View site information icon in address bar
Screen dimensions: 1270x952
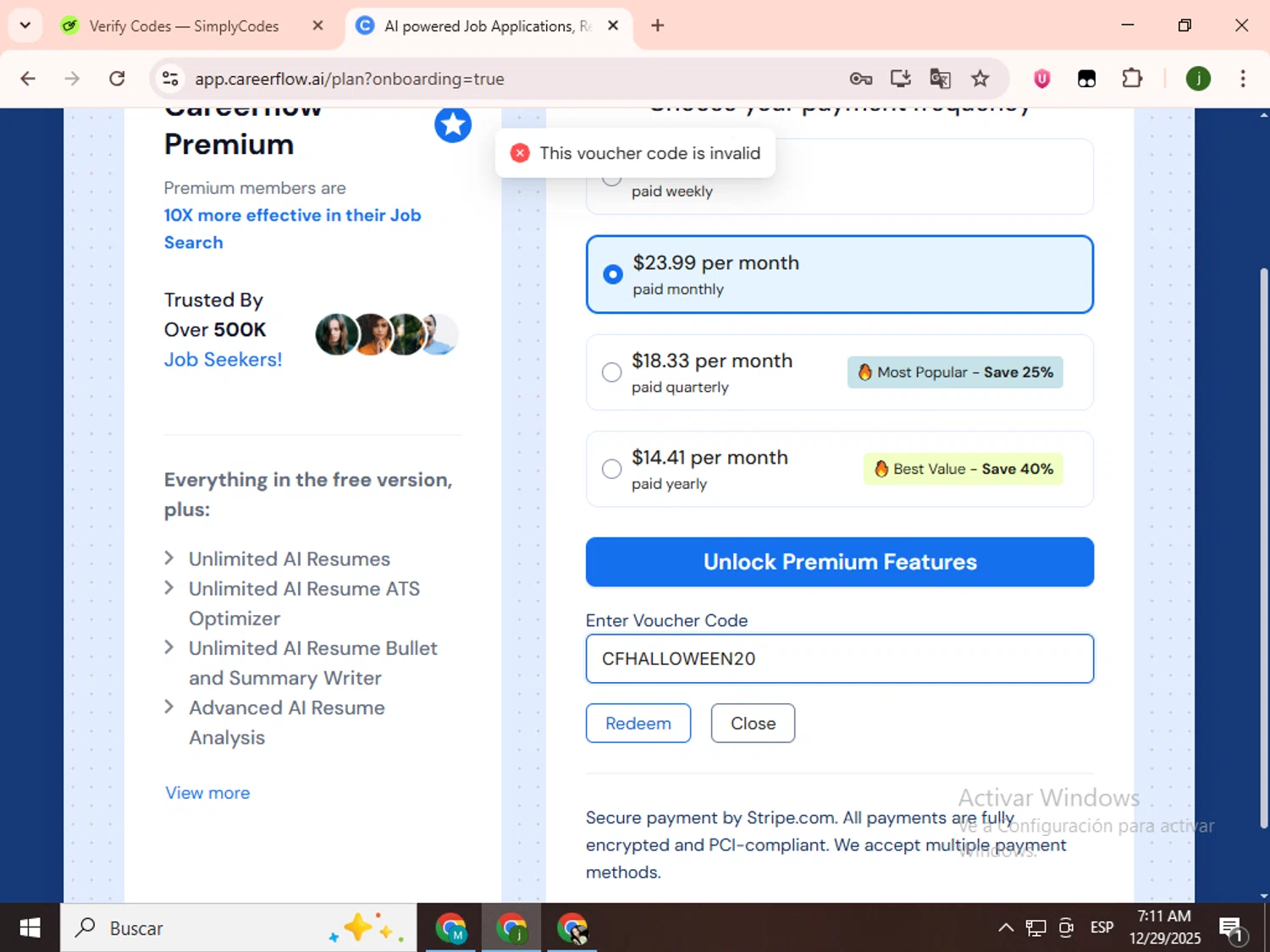(x=170, y=79)
